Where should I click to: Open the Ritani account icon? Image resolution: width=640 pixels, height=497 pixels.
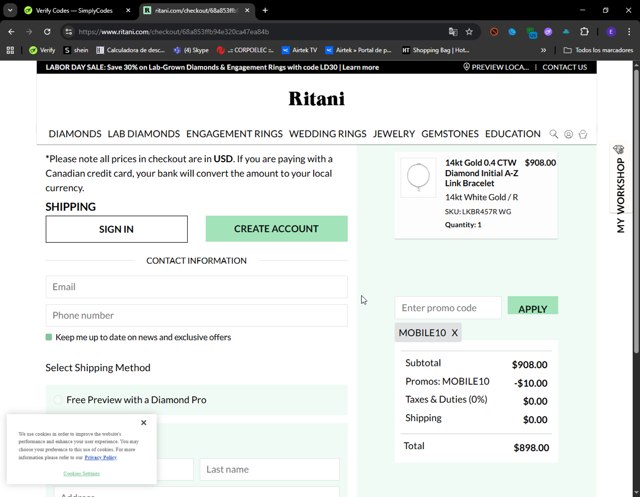568,134
